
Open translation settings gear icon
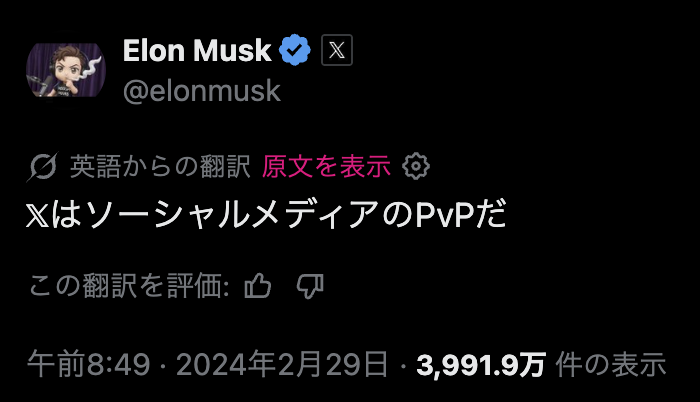pos(415,166)
